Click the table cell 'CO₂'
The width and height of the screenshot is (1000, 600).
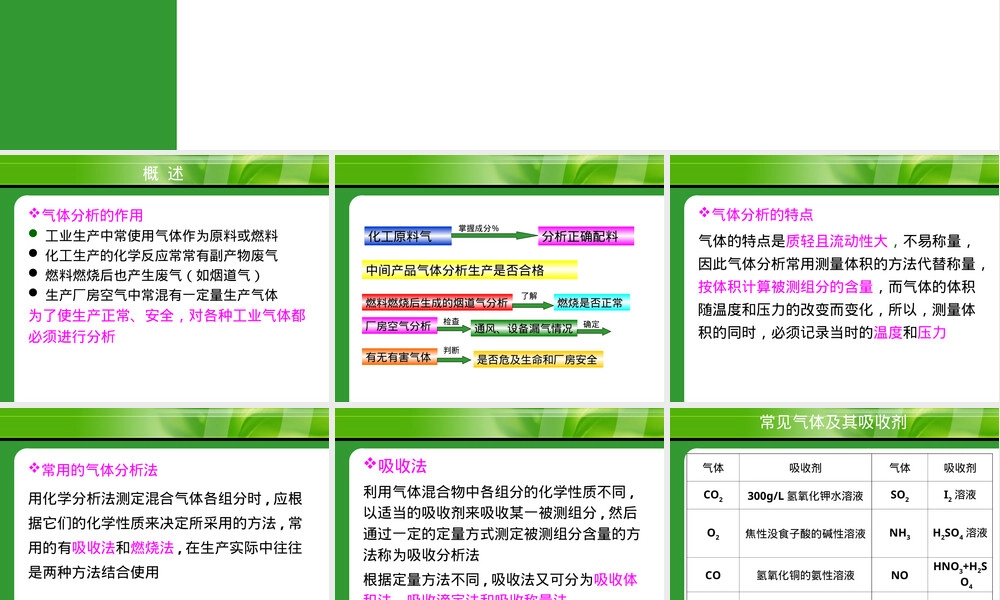tap(713, 495)
